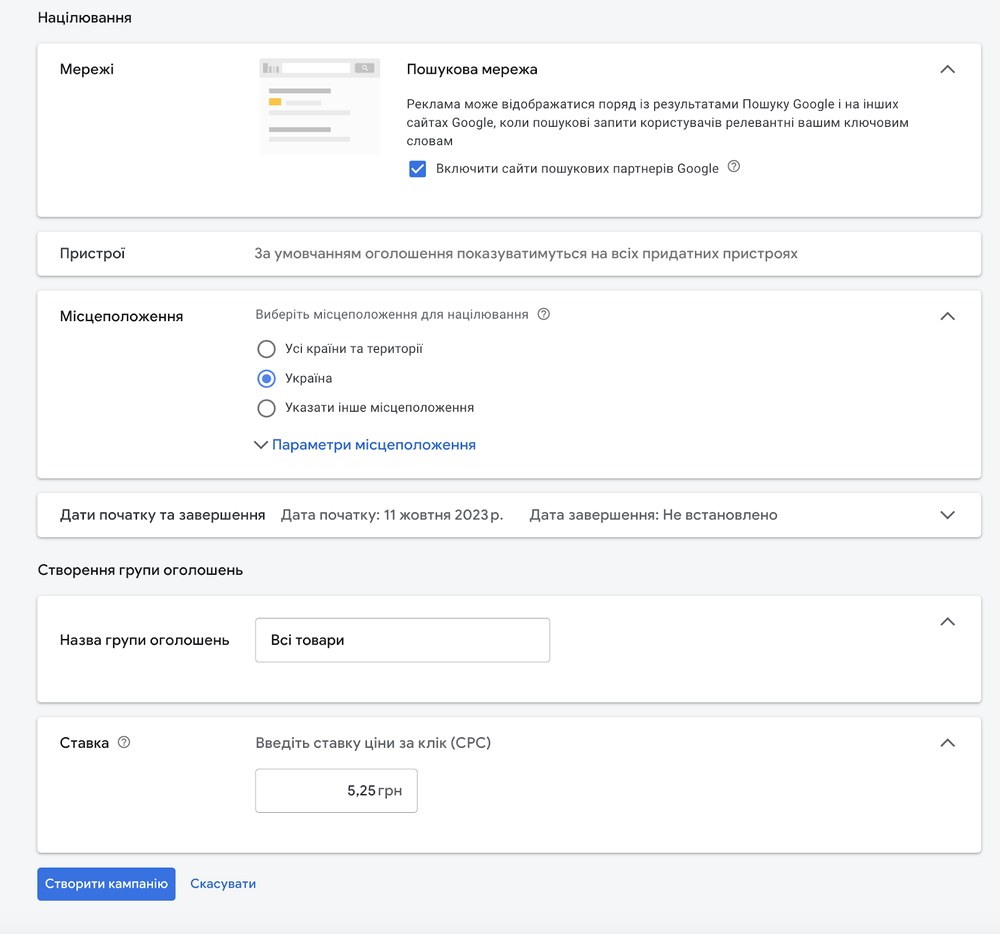Collapse the Назва групи оголошень section

pyautogui.click(x=948, y=622)
